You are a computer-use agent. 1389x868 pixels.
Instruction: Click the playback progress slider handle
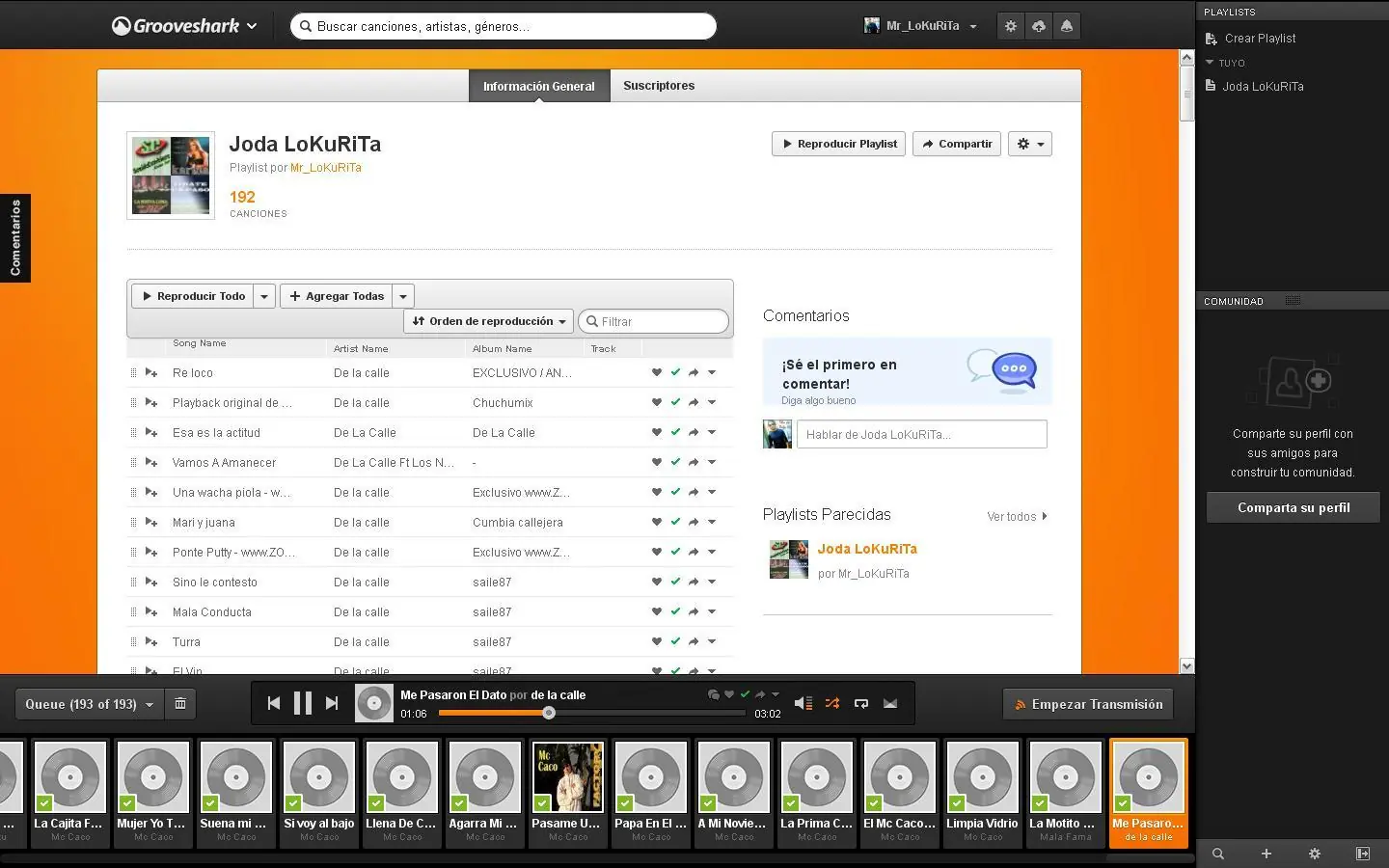coord(549,713)
